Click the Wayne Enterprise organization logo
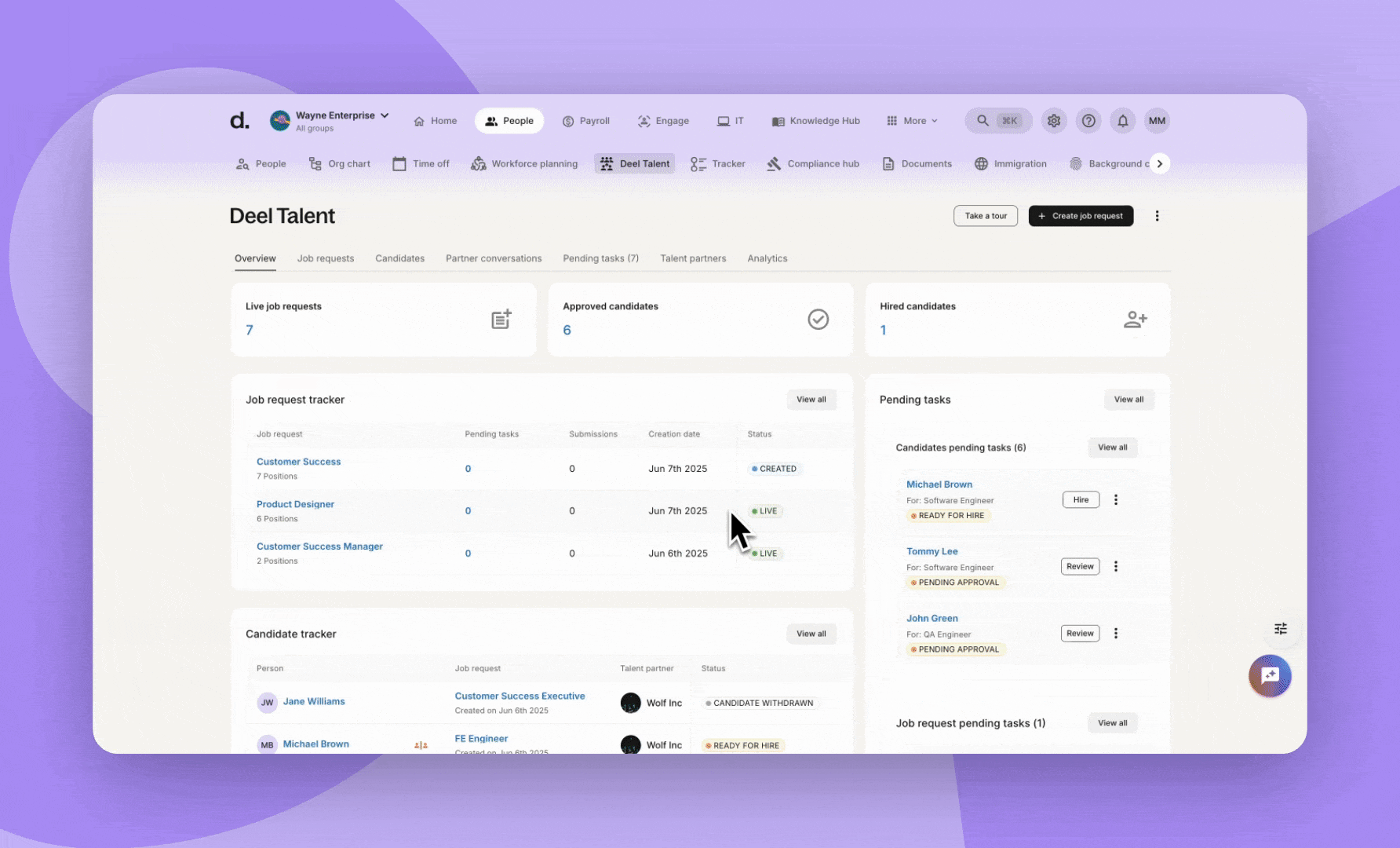1400x848 pixels. [x=280, y=120]
